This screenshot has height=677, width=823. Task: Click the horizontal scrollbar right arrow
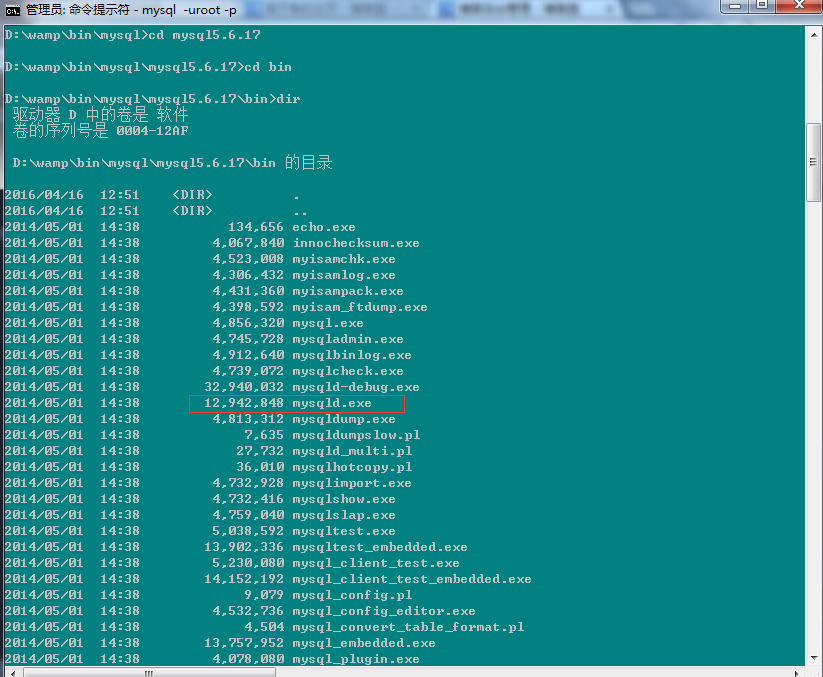pyautogui.click(x=797, y=672)
